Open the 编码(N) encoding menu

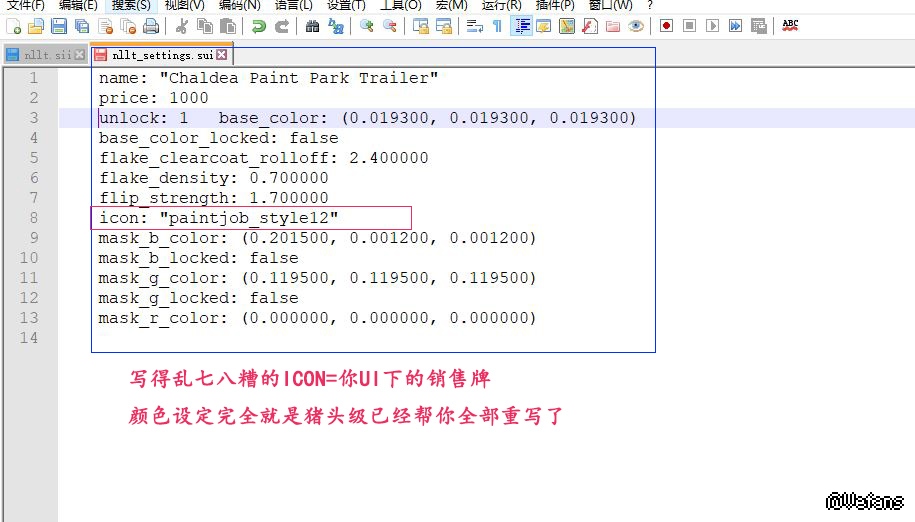click(239, 5)
